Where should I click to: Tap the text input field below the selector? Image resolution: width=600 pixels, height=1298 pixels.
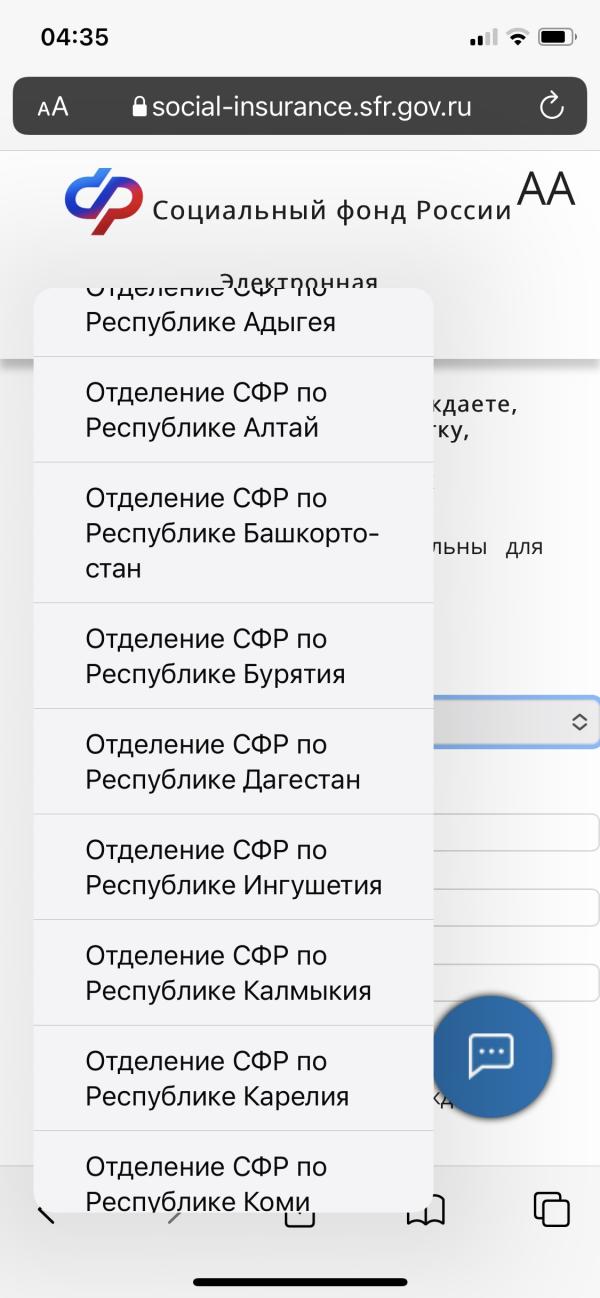click(x=520, y=832)
